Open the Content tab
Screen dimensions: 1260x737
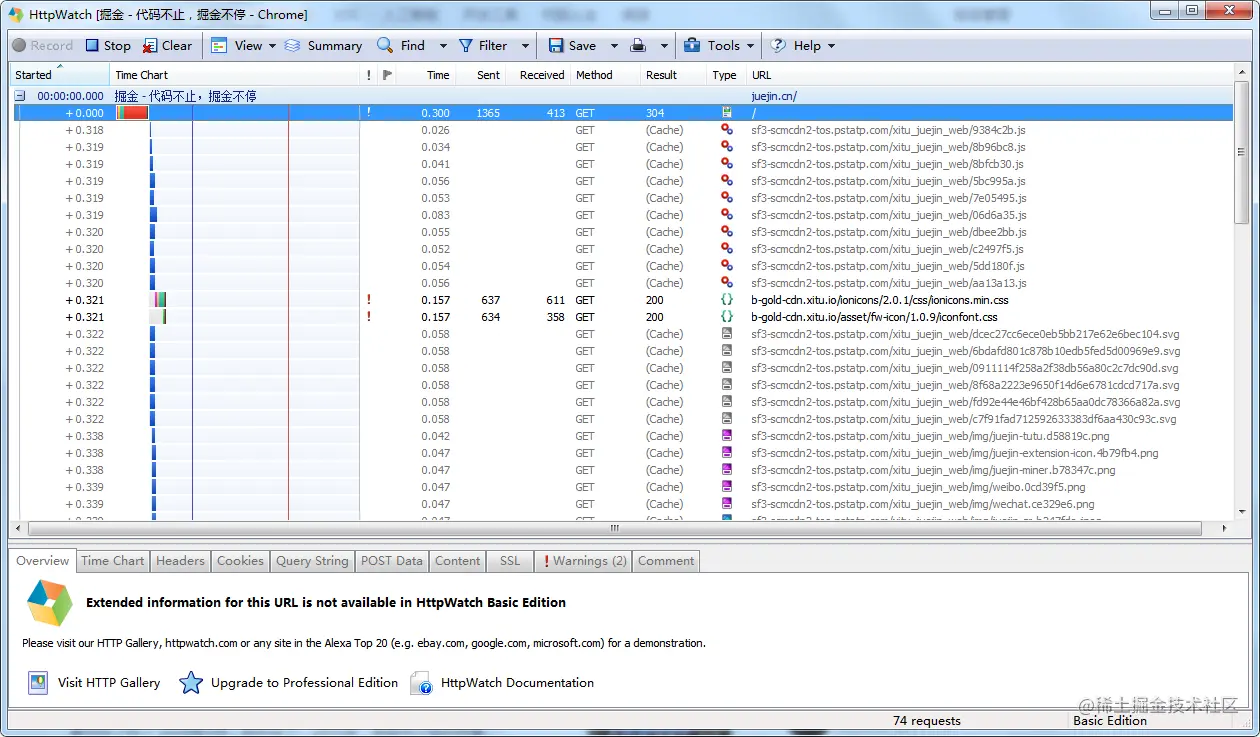(458, 561)
